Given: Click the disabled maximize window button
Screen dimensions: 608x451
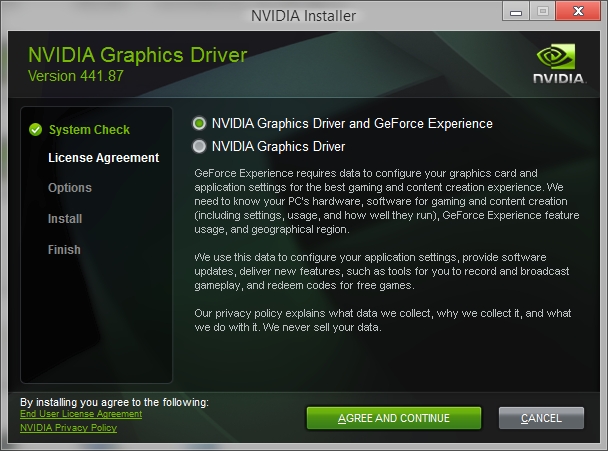Looking at the screenshot, I should click(x=542, y=11).
